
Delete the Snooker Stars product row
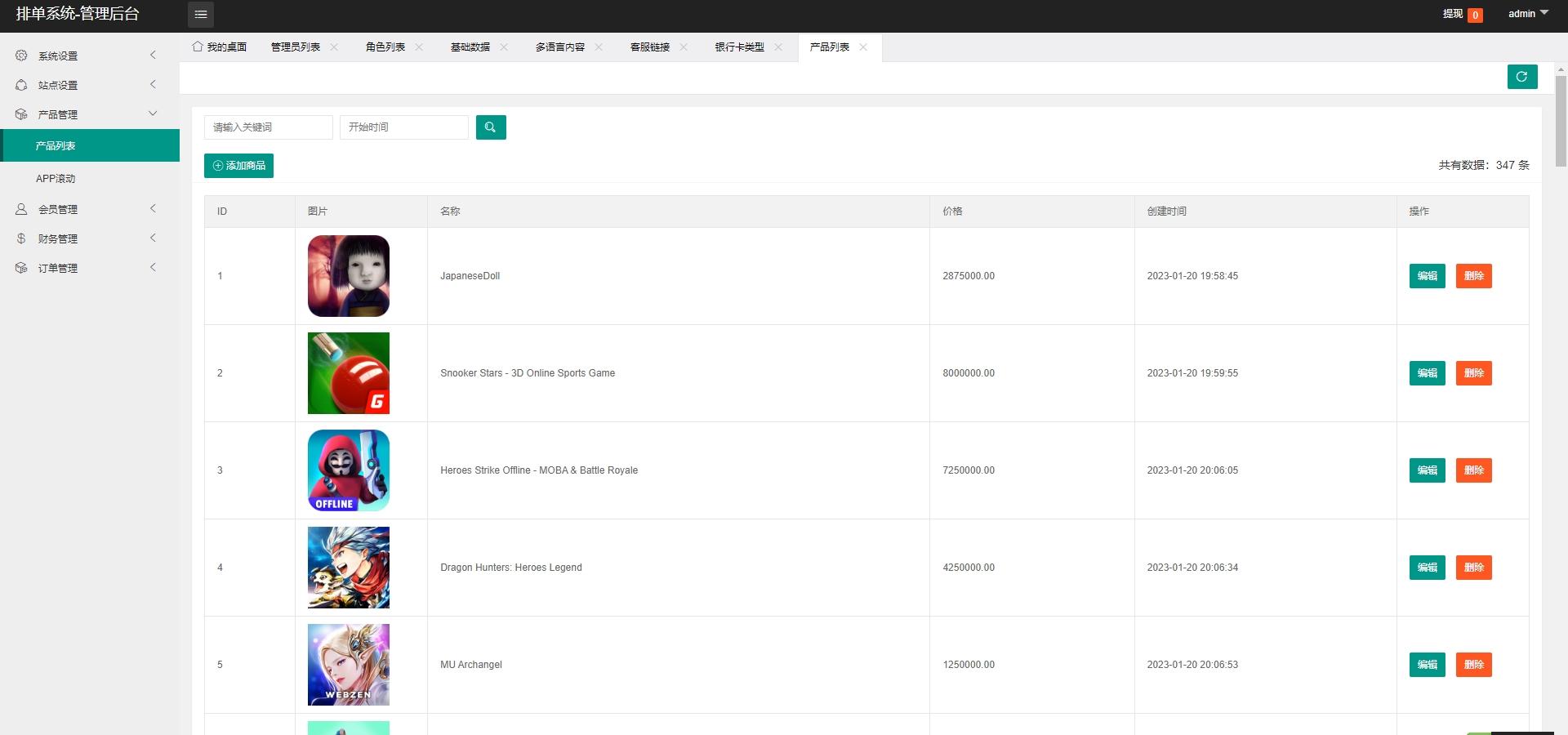pos(1473,373)
